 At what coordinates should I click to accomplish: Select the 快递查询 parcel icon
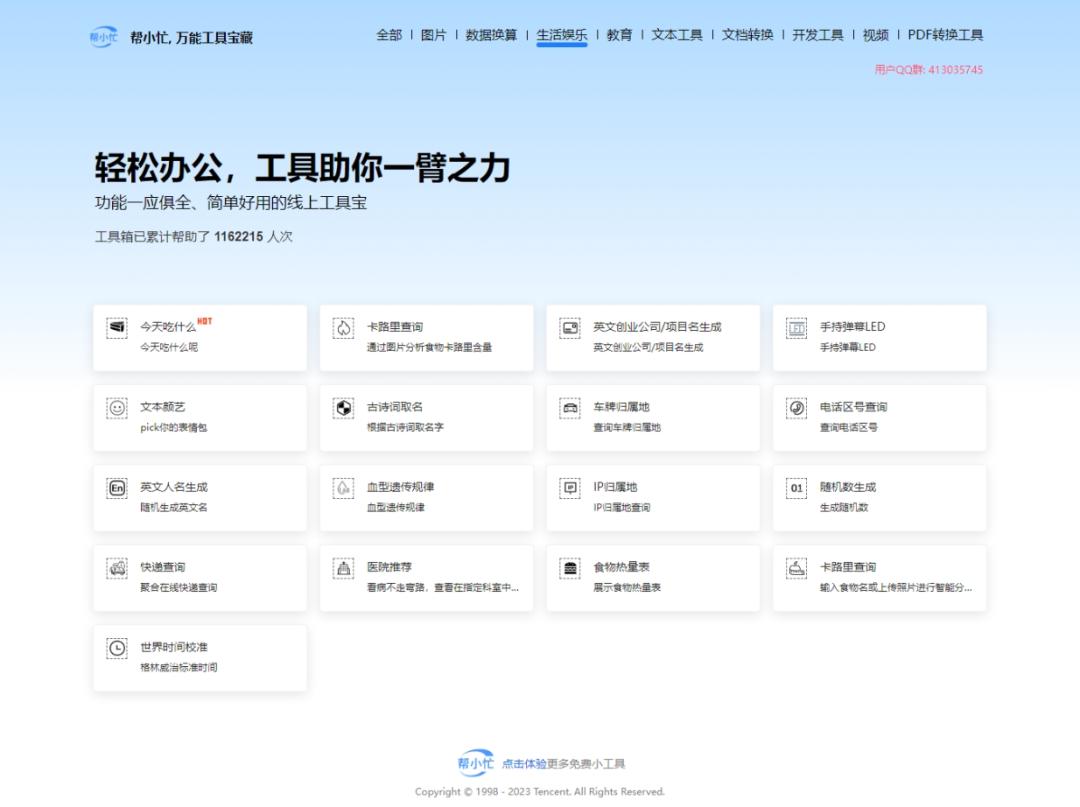[x=116, y=567]
